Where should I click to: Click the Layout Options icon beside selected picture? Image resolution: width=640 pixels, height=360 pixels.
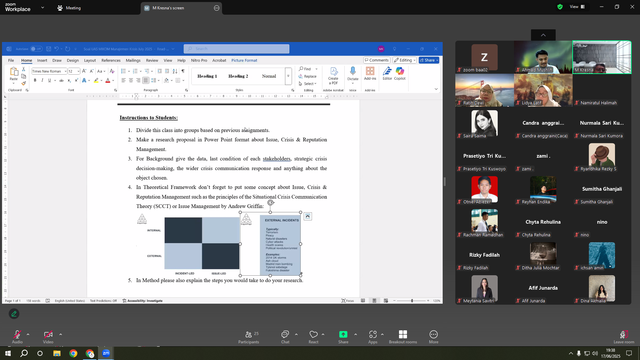pos(308,216)
